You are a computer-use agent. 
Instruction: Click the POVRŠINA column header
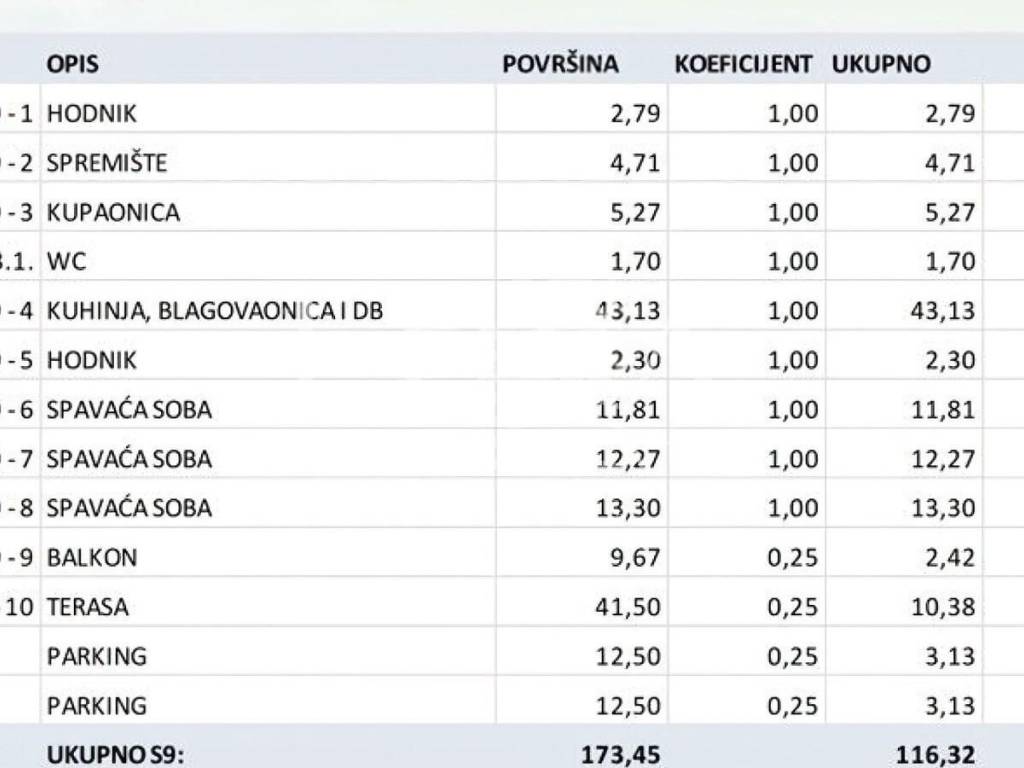coord(560,64)
